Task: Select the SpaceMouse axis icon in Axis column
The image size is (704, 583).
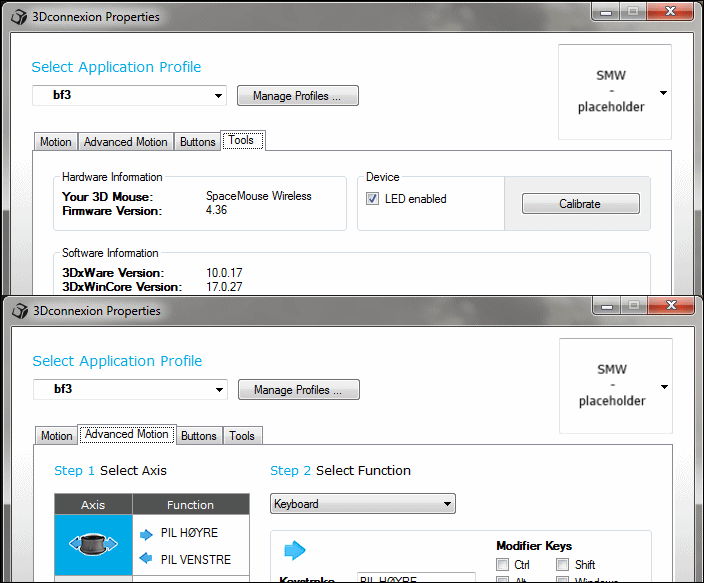Action: pyautogui.click(x=93, y=544)
